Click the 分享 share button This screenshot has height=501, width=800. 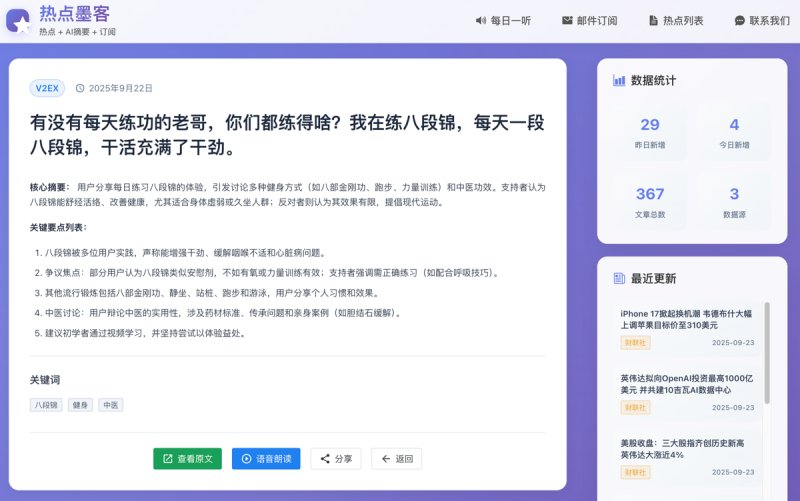tap(336, 459)
